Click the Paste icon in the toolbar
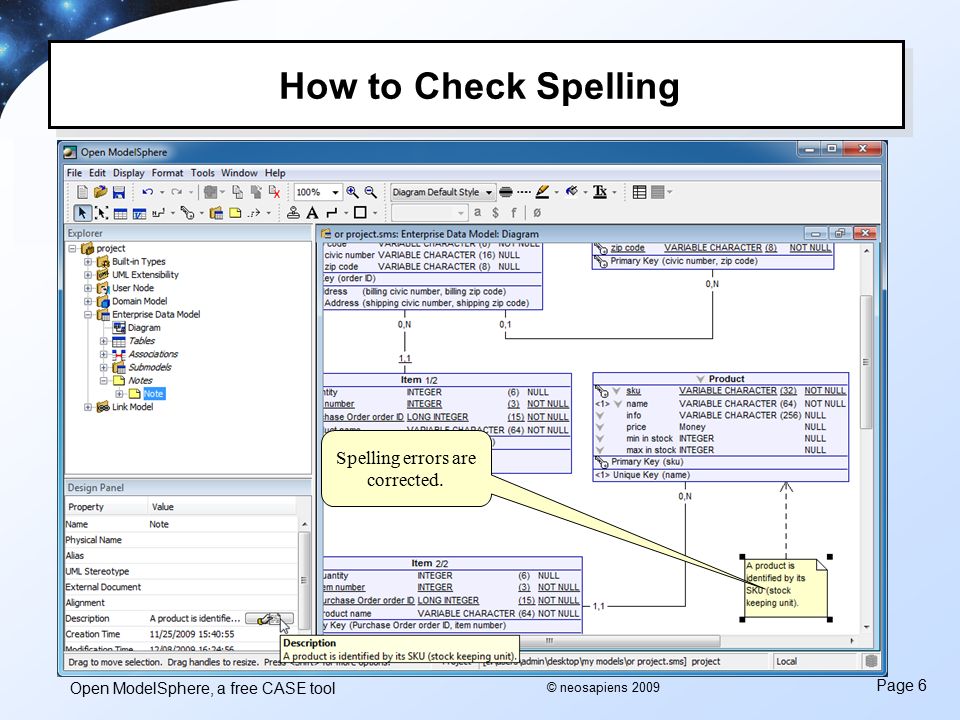Screen dimensions: 960x720 coord(256,192)
